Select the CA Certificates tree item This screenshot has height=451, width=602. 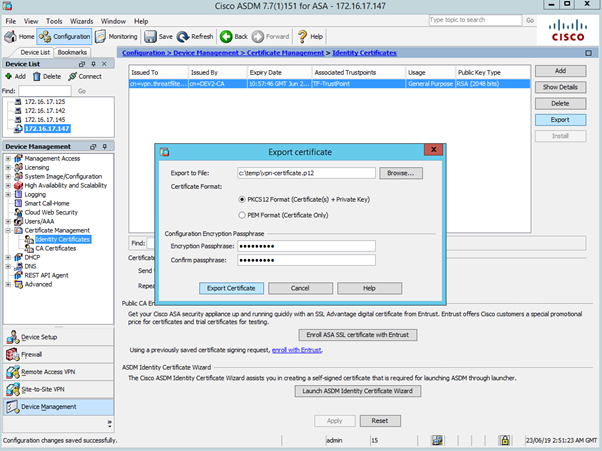click(x=54, y=248)
